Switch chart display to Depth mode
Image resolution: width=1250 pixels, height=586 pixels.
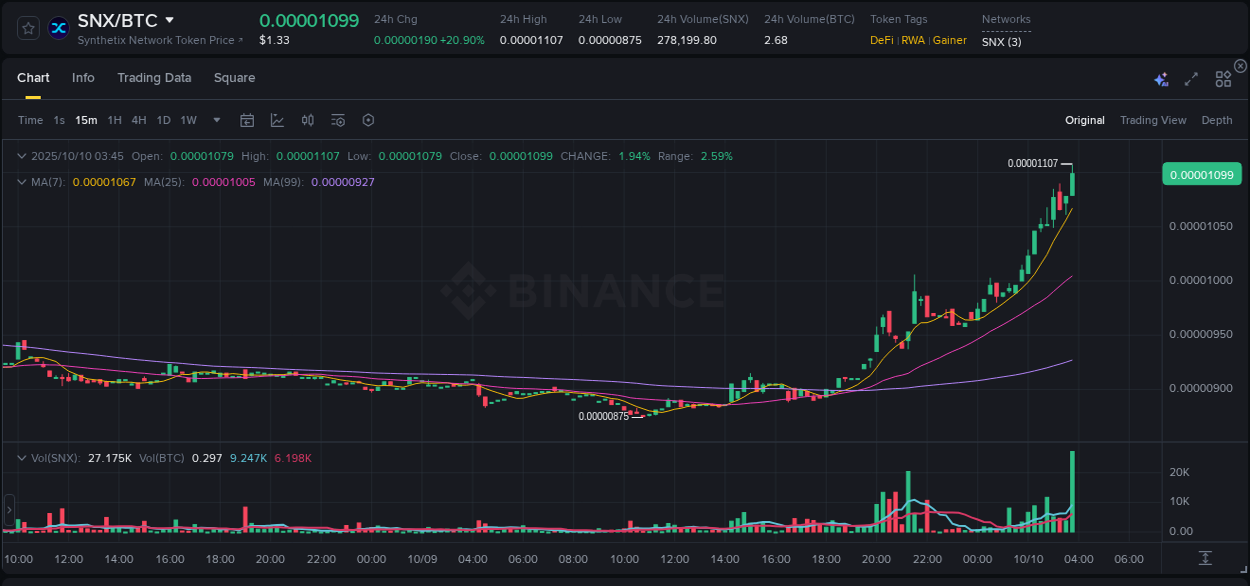coord(1216,120)
